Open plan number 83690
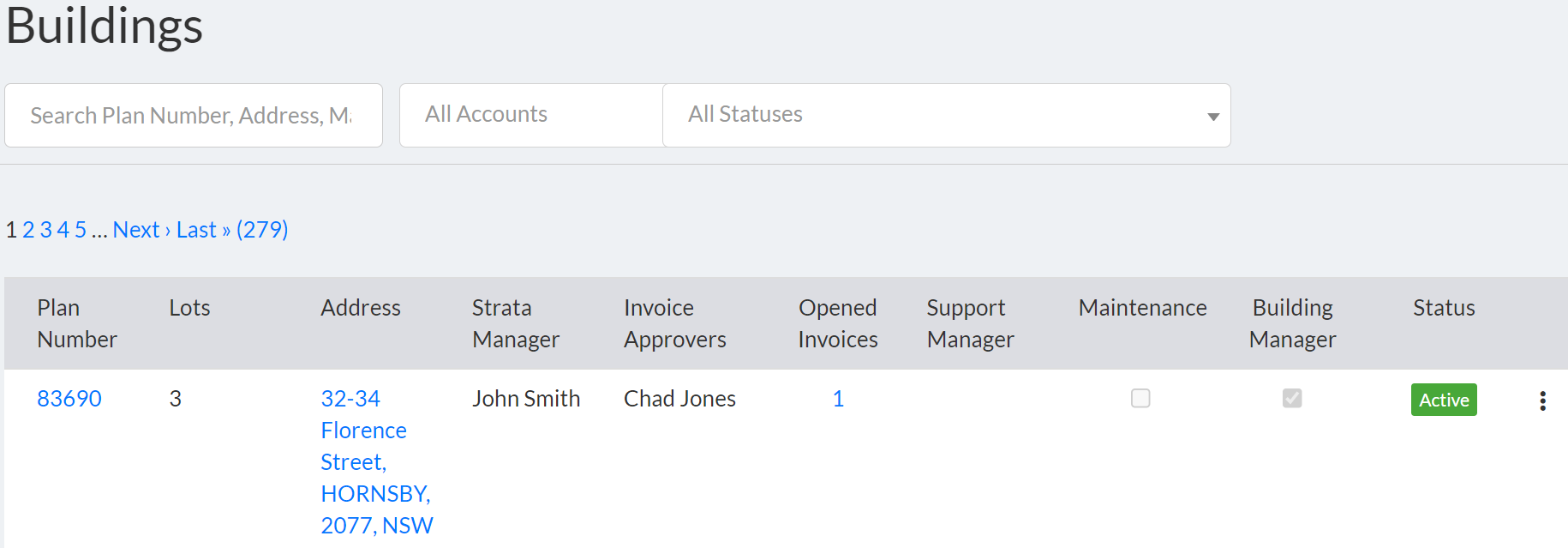The width and height of the screenshot is (1568, 548). [x=69, y=399]
